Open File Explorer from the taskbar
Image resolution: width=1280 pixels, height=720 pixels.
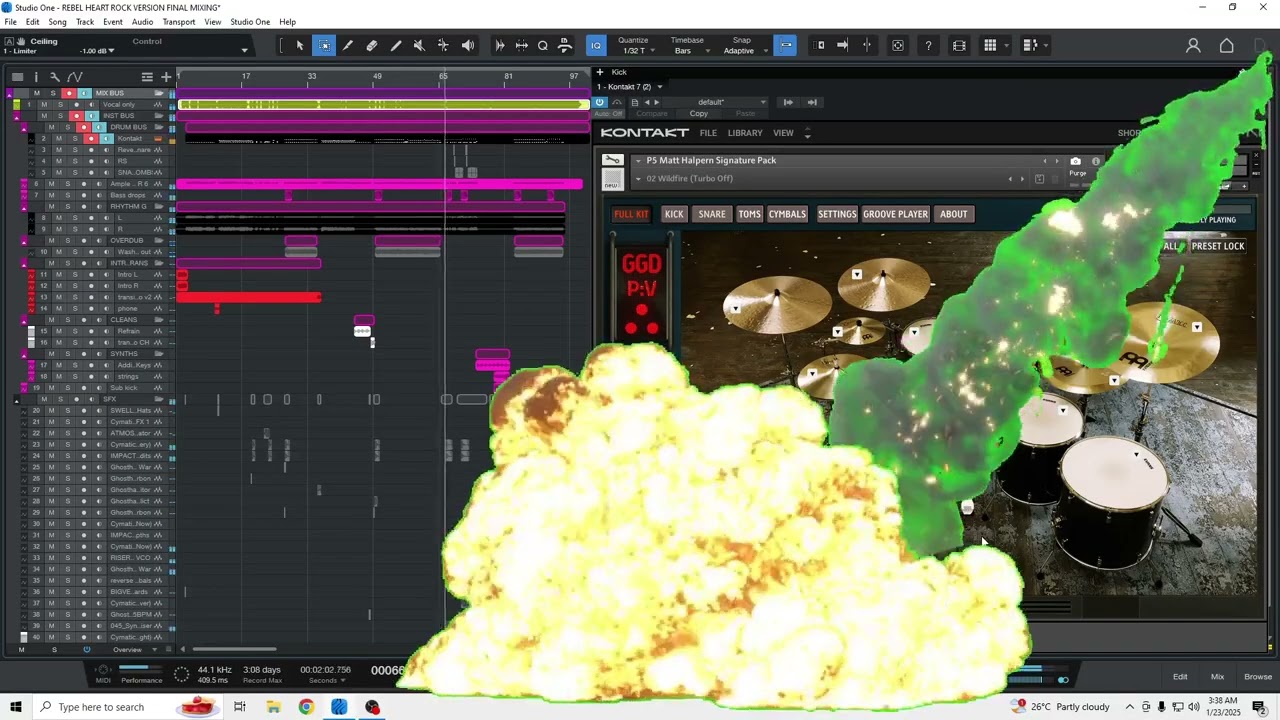tap(273, 707)
